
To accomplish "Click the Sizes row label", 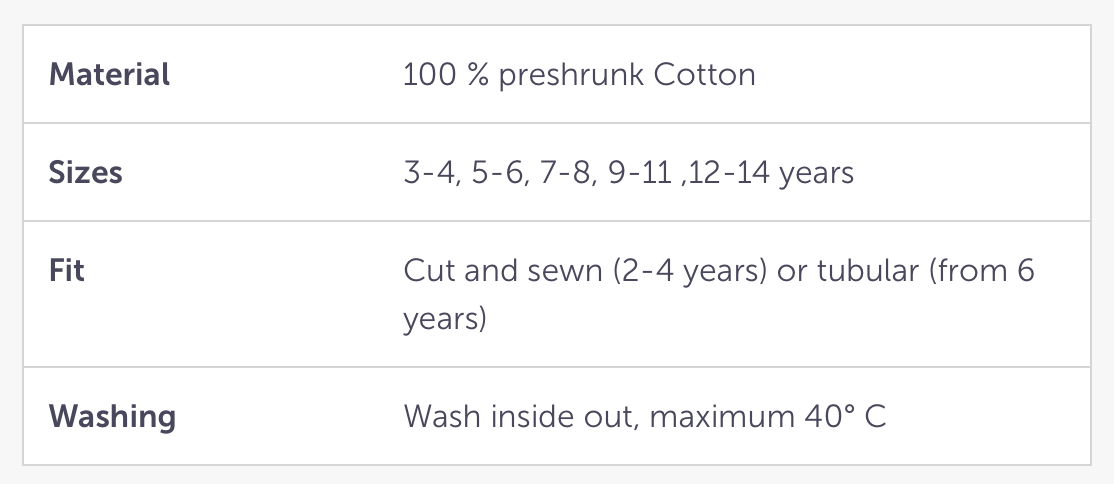I will click(x=85, y=173).
